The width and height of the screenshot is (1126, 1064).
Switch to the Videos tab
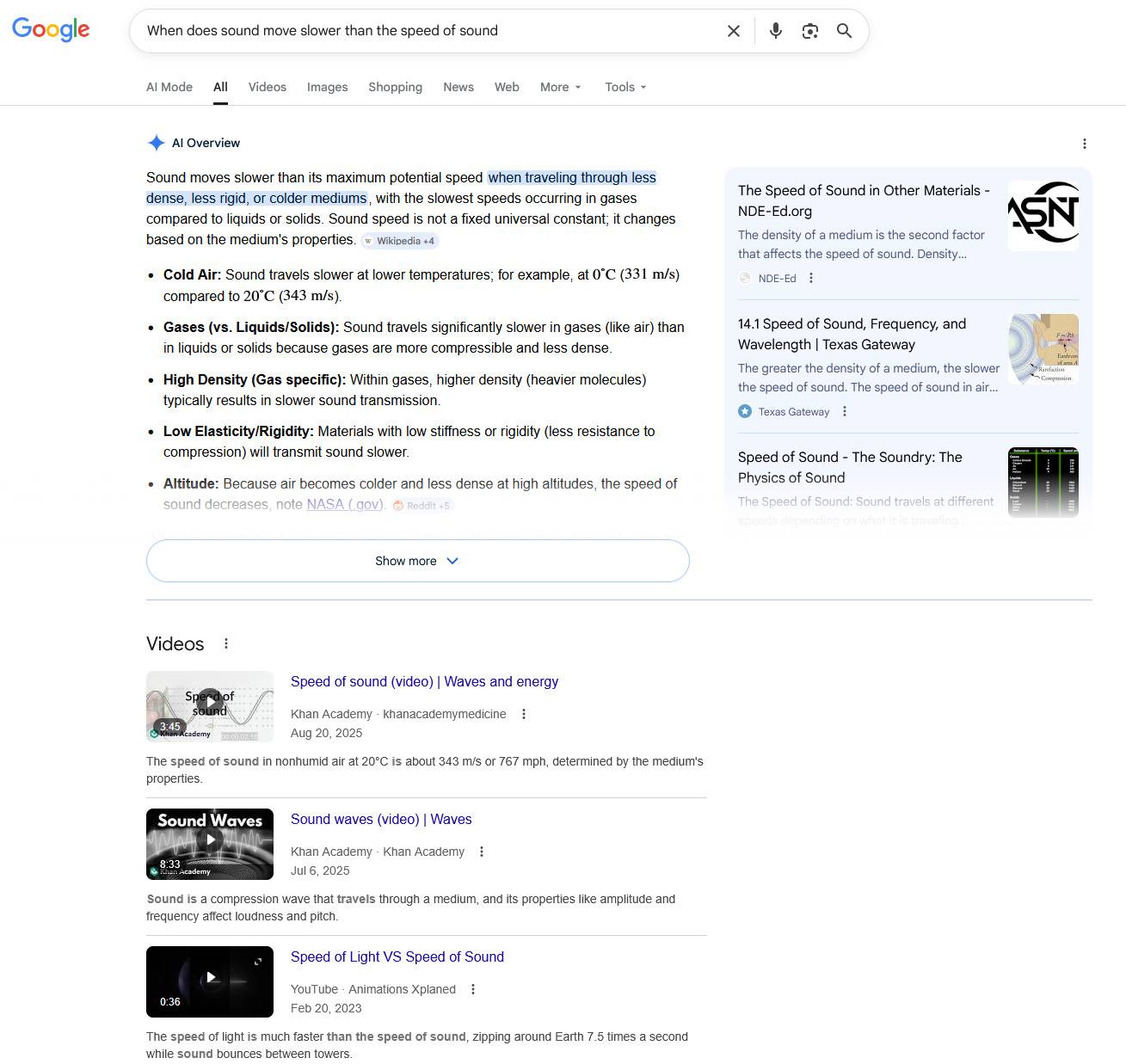click(268, 87)
